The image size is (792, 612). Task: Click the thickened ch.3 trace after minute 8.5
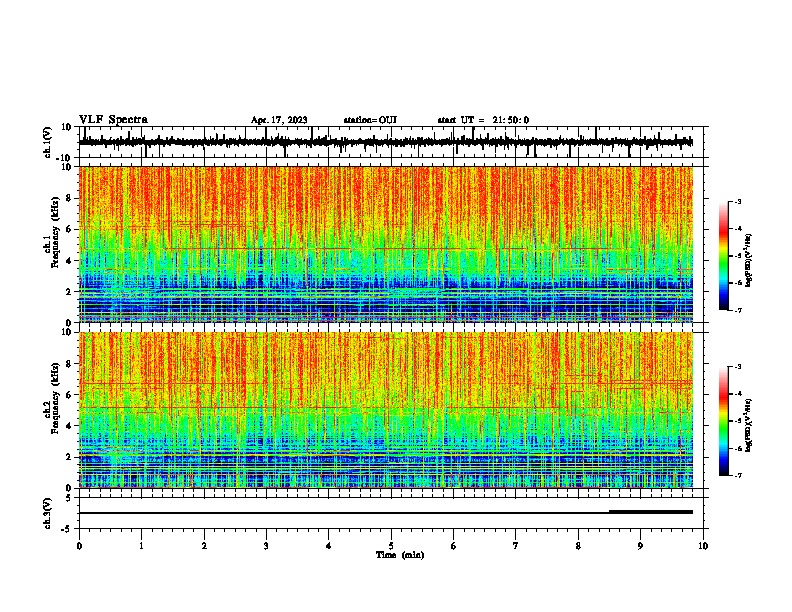click(651, 512)
